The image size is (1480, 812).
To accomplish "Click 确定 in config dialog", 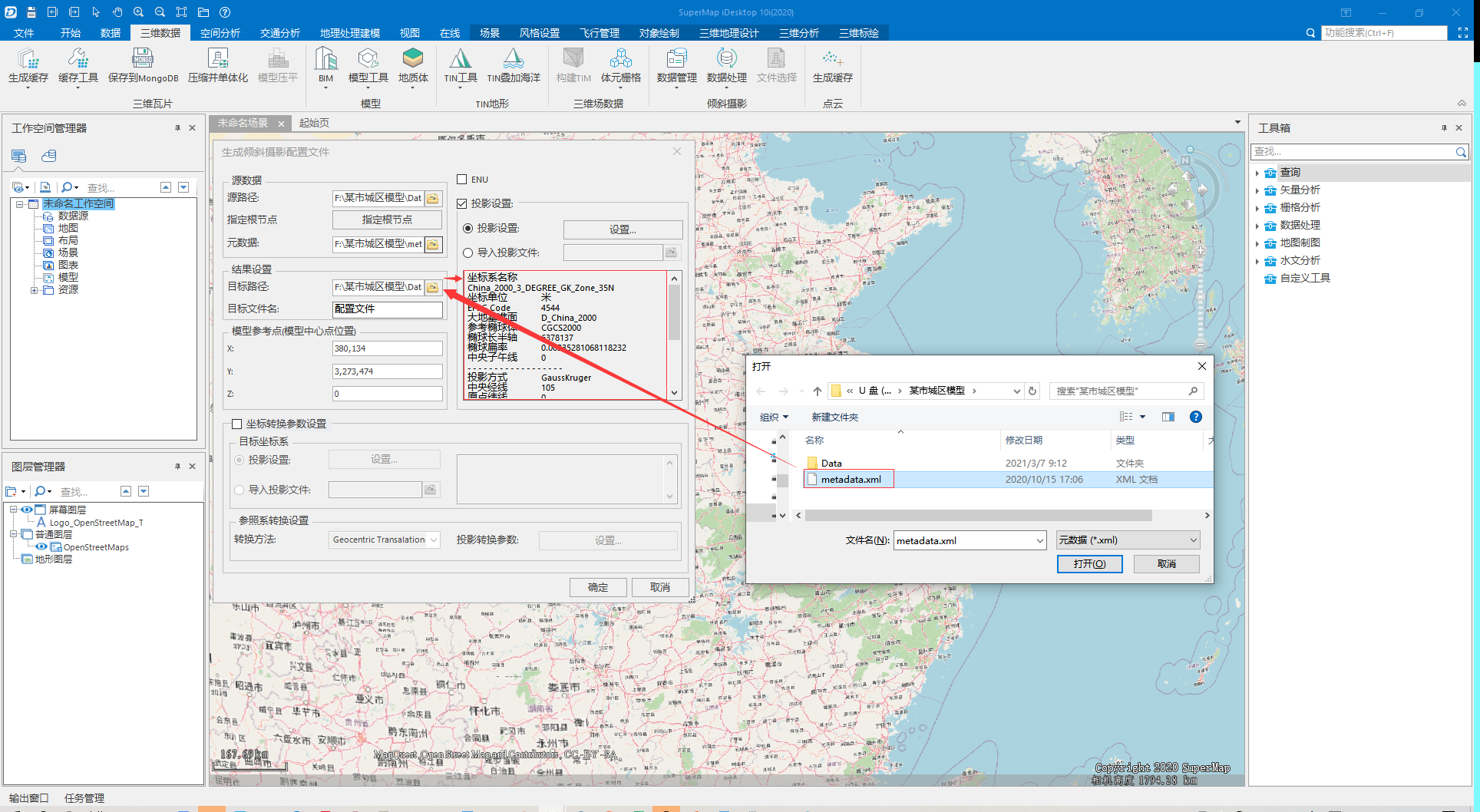I will (598, 588).
